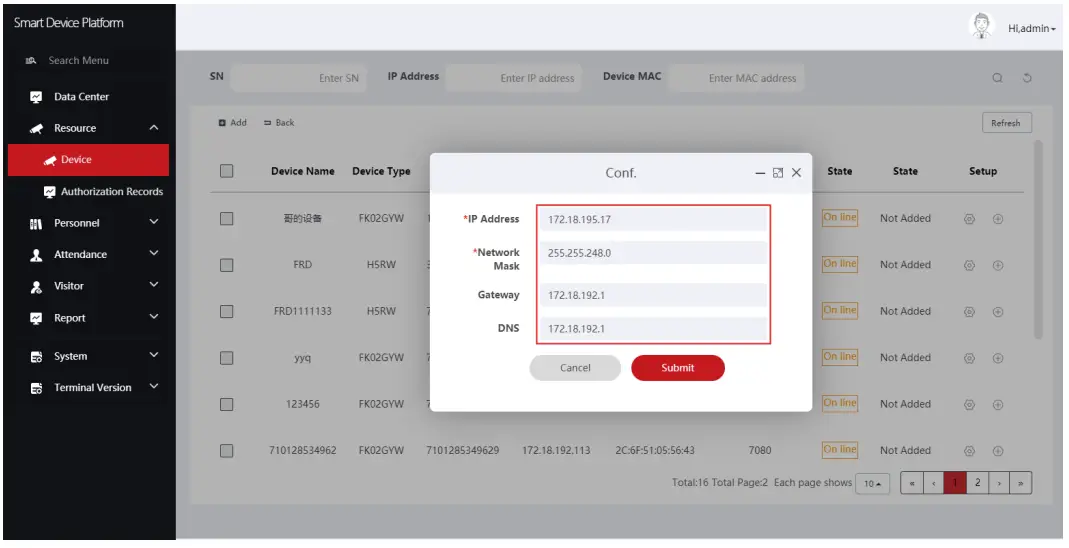This screenshot has height=548, width=1069.
Task: Click the Data Center monitor icon
Action: coord(36,97)
